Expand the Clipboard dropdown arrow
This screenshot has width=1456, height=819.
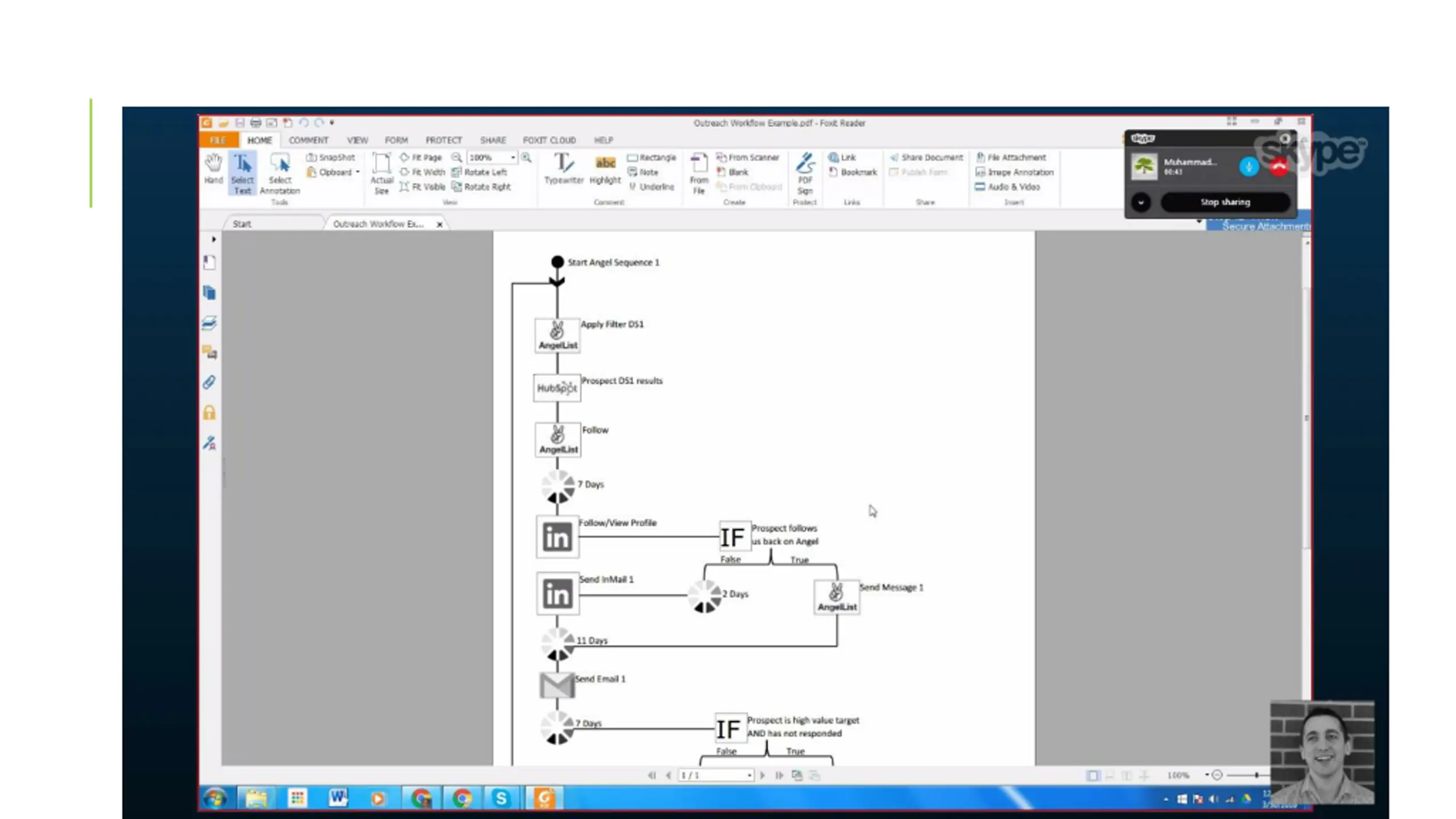358,172
